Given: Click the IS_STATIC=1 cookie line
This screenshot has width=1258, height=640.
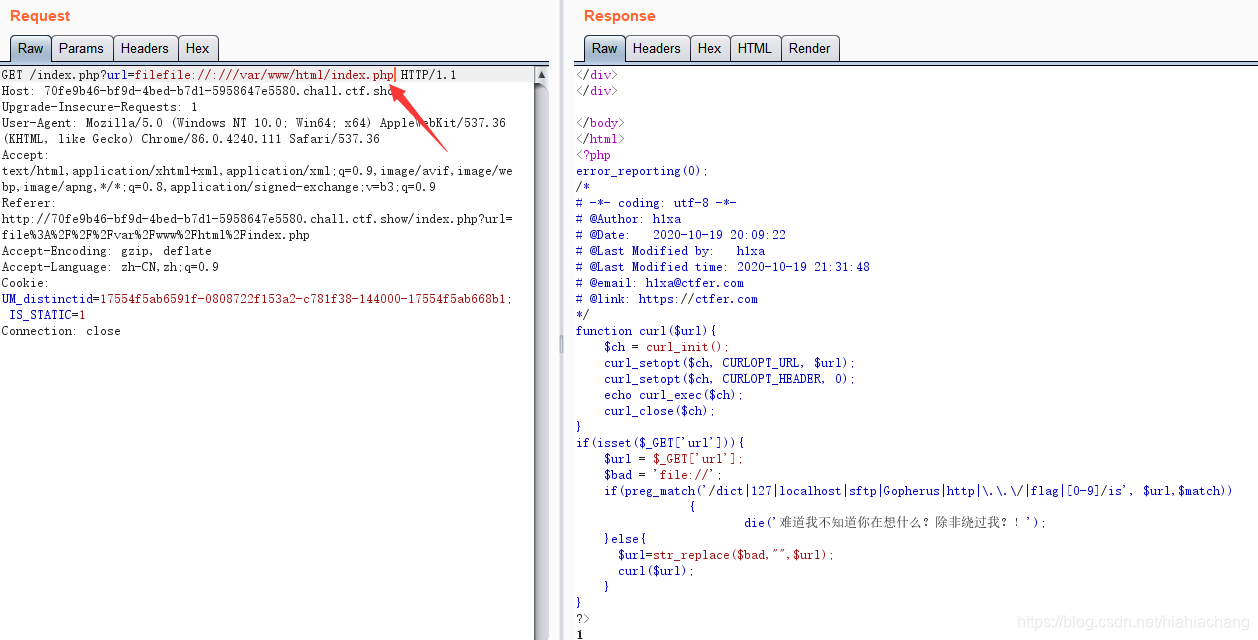Looking at the screenshot, I should pyautogui.click(x=48, y=315).
